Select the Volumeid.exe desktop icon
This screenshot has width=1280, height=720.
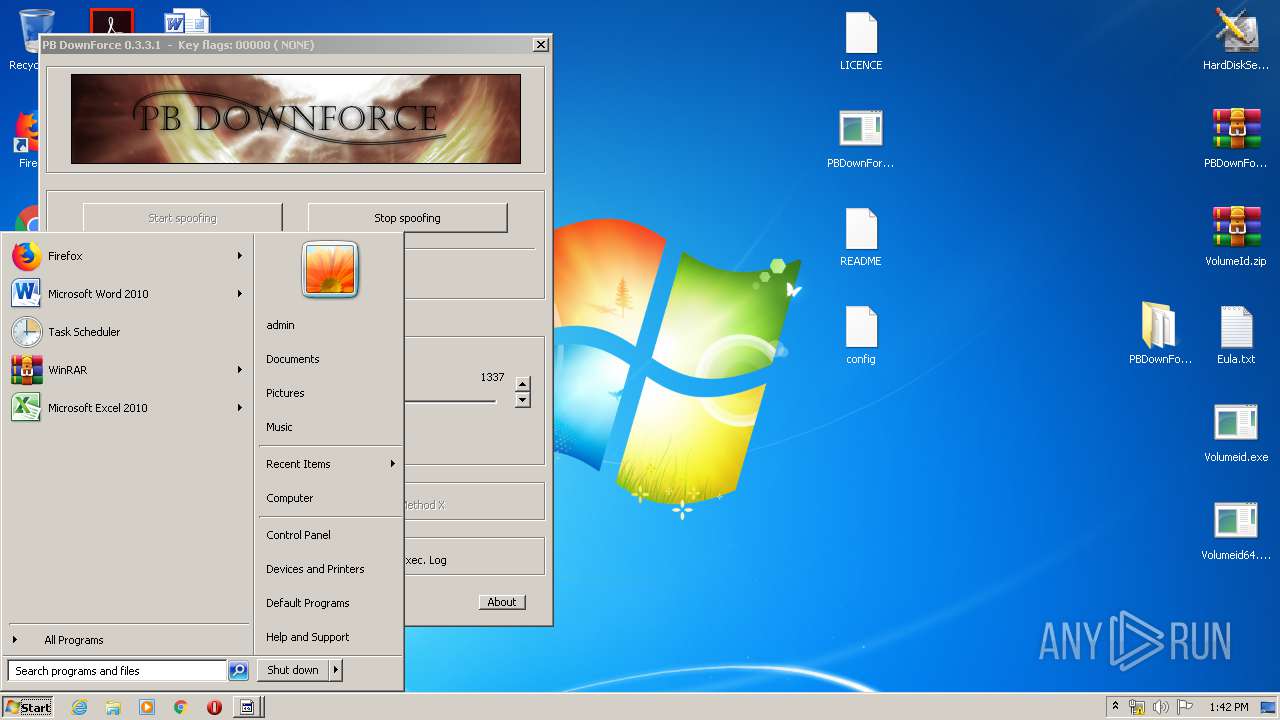[x=1236, y=433]
